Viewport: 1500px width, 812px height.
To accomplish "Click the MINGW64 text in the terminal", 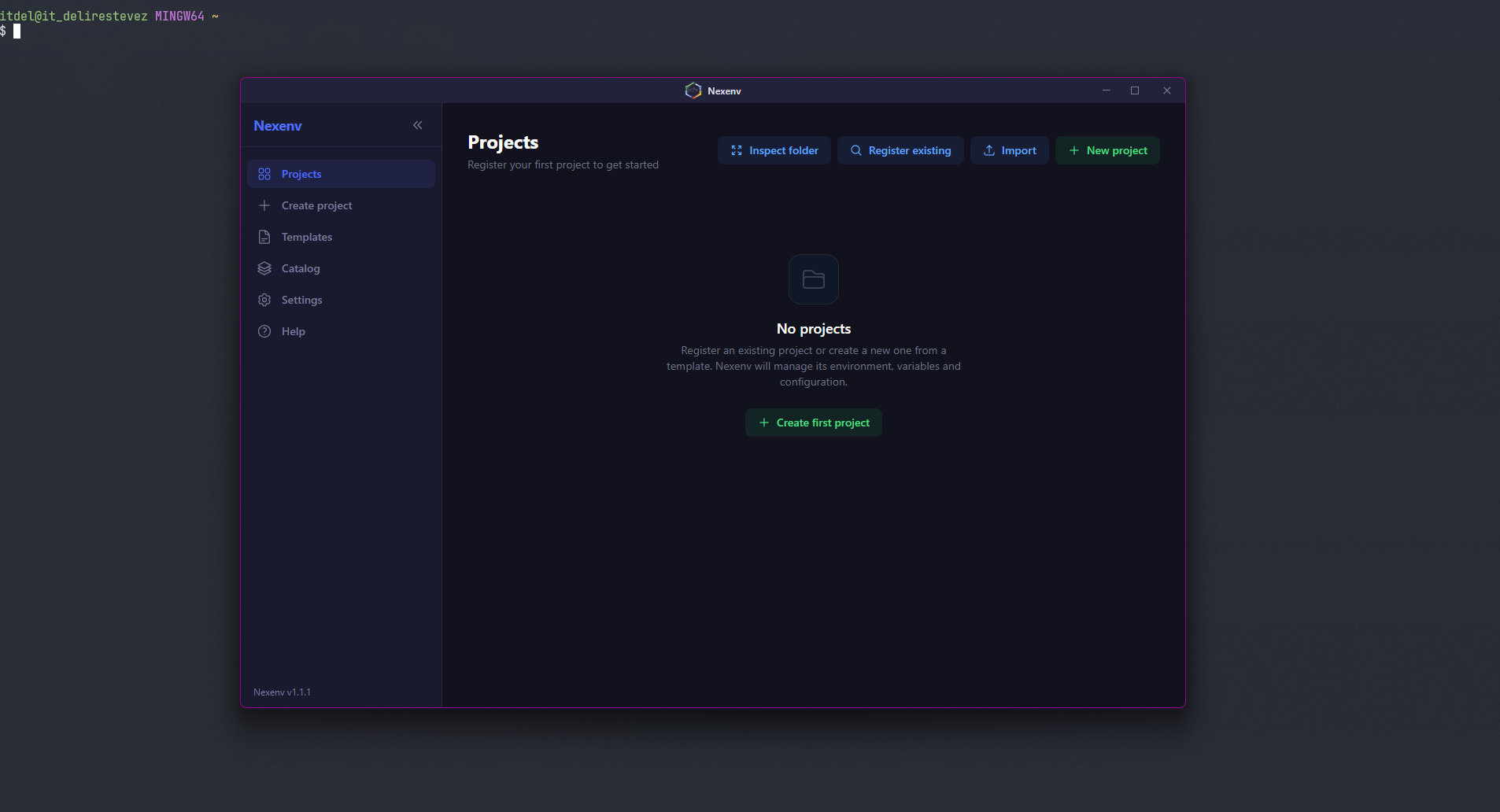I will (179, 16).
